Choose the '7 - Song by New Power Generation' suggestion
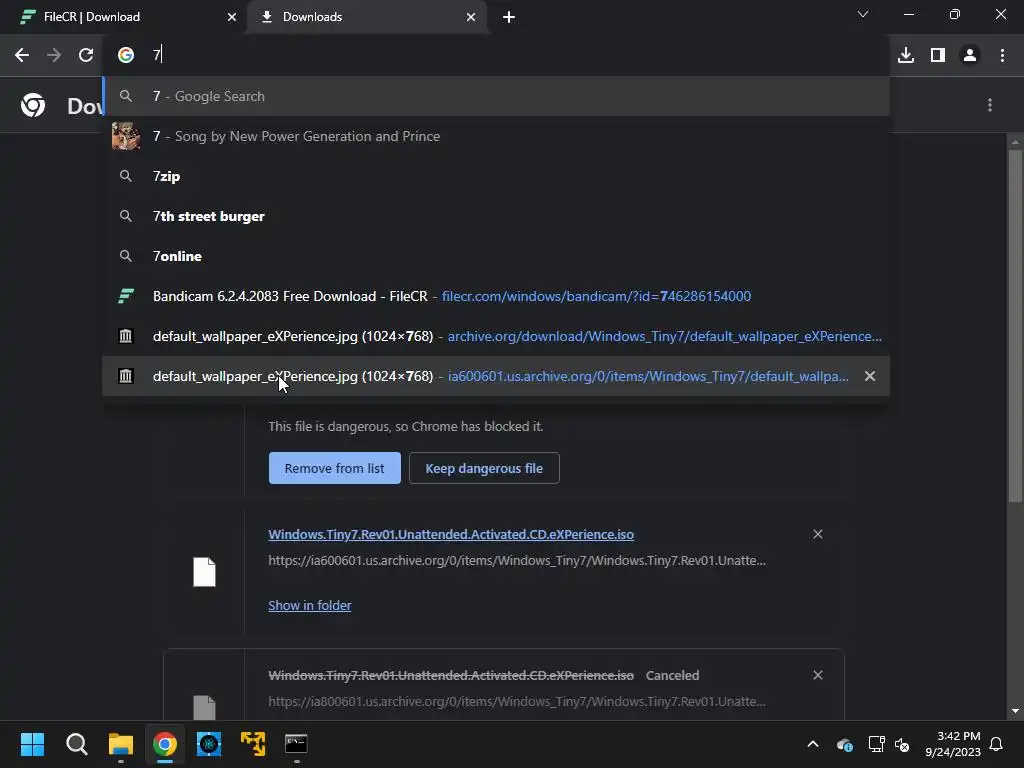Viewport: 1024px width, 768px height. coord(496,136)
